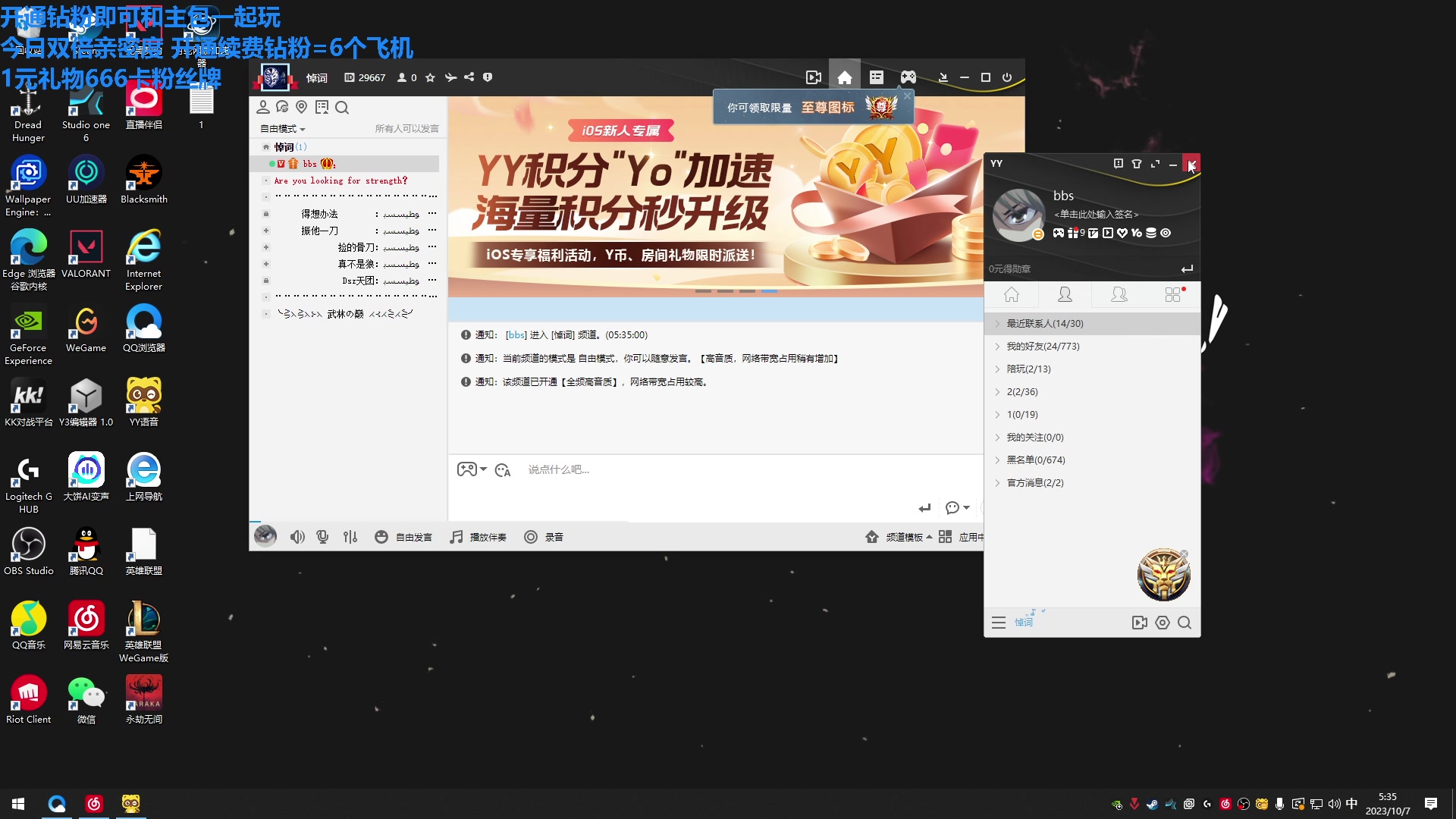Open 自由模式 channel mode dropdown
Screen dimensions: 1456x819
point(283,129)
